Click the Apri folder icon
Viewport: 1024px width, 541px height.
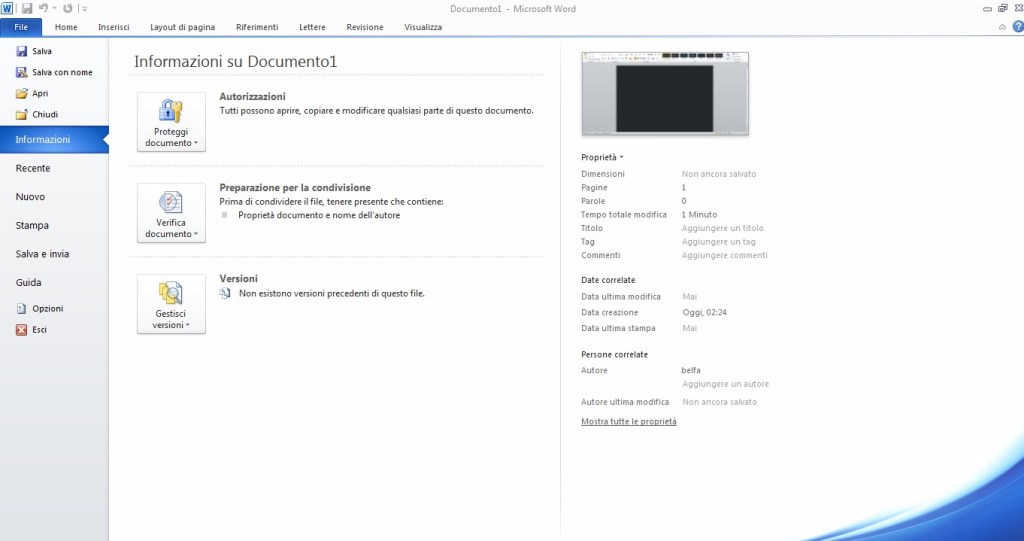coord(22,93)
